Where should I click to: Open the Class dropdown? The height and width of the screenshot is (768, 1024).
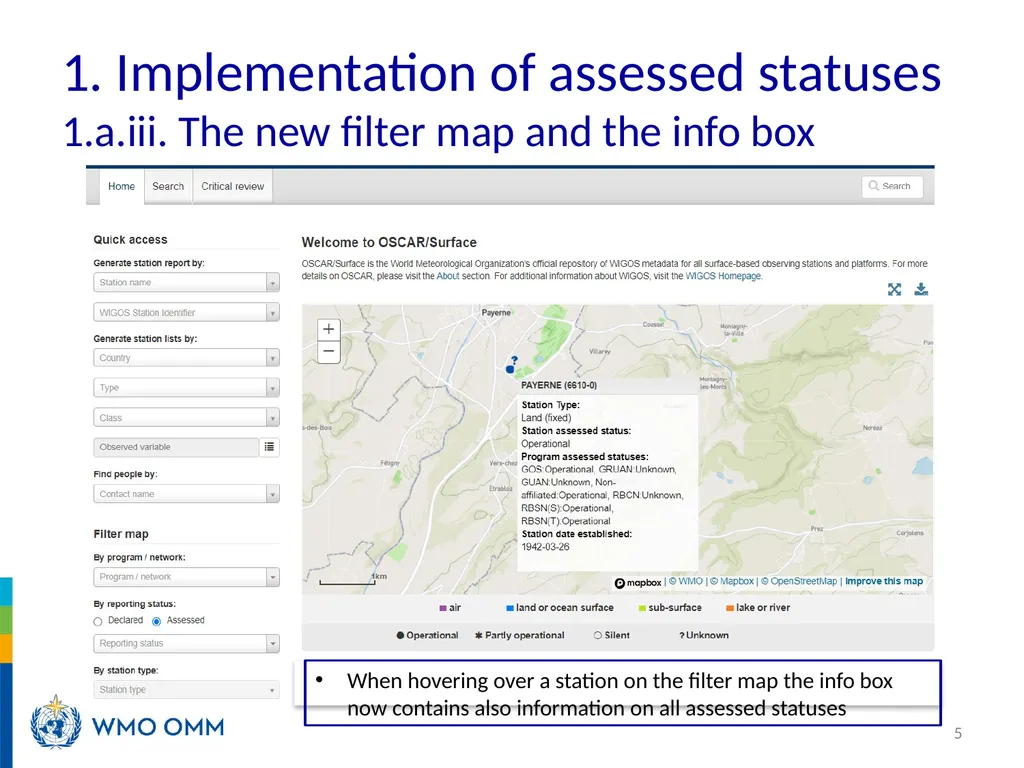[186, 417]
